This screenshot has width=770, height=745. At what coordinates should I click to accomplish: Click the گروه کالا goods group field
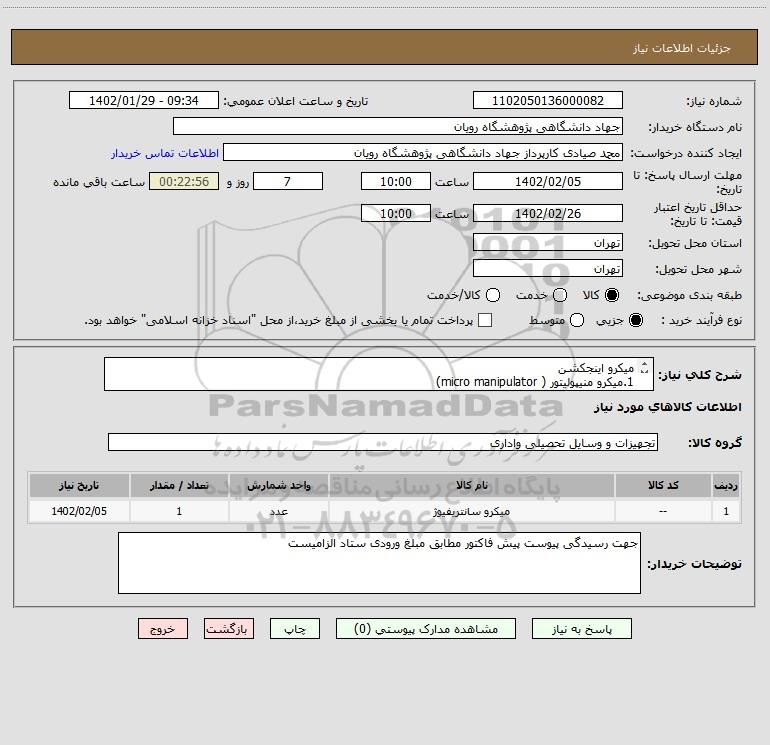coord(383,442)
